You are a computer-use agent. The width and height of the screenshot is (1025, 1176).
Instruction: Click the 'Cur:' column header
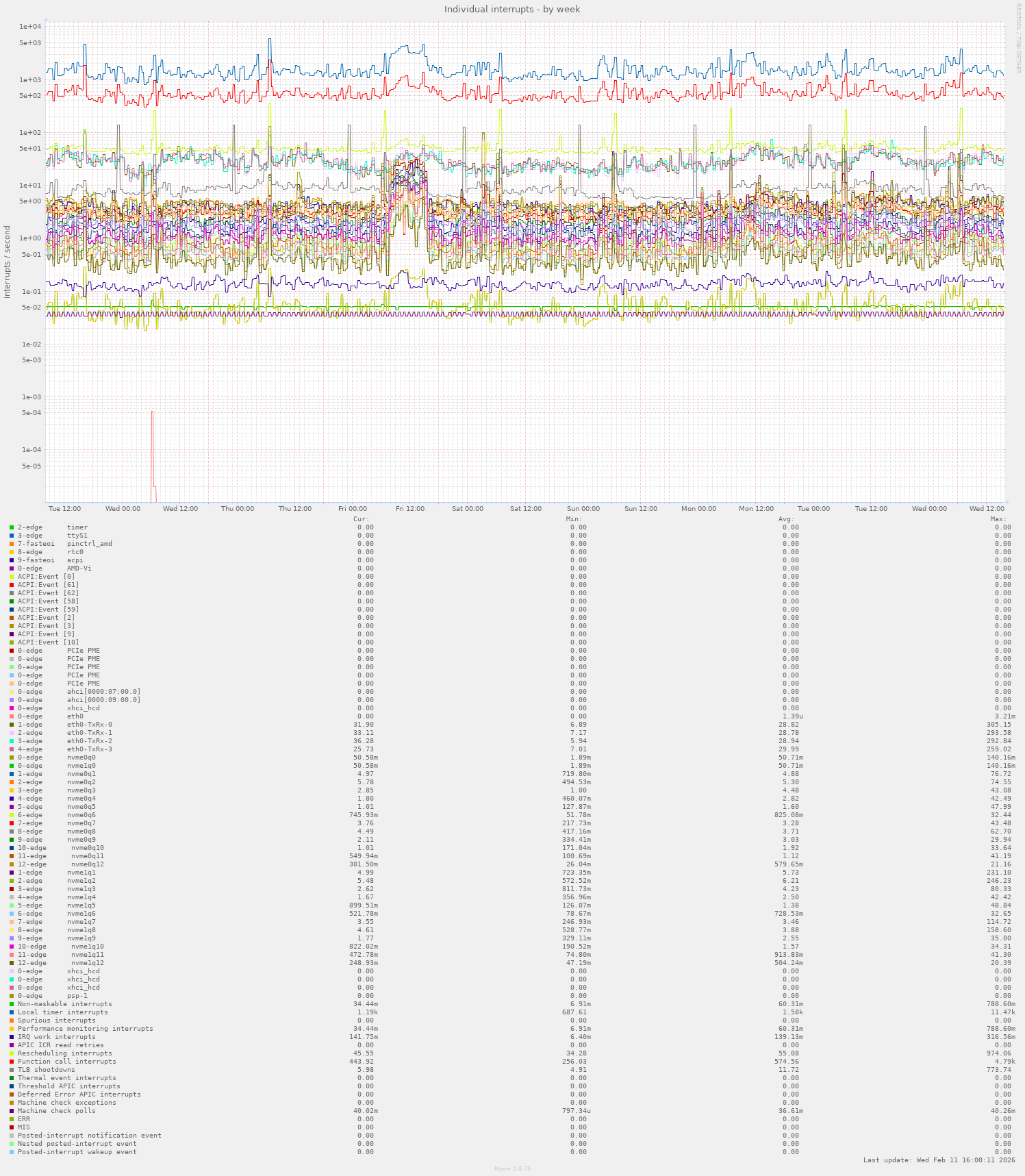(361, 519)
